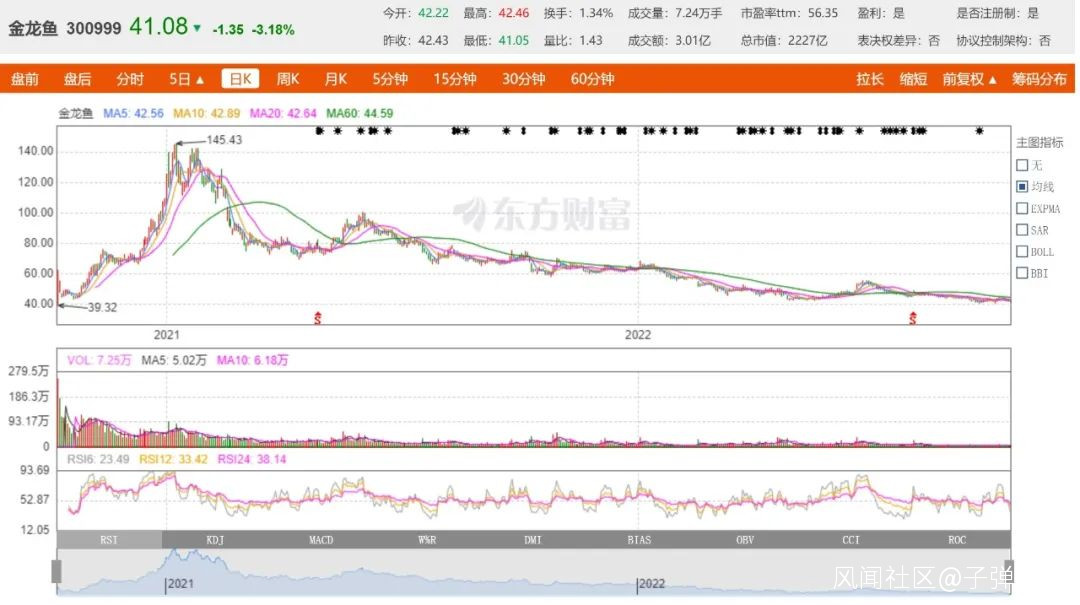Click the 2022 label in range navigator
Screen dimensions: 1080x605
(652, 584)
